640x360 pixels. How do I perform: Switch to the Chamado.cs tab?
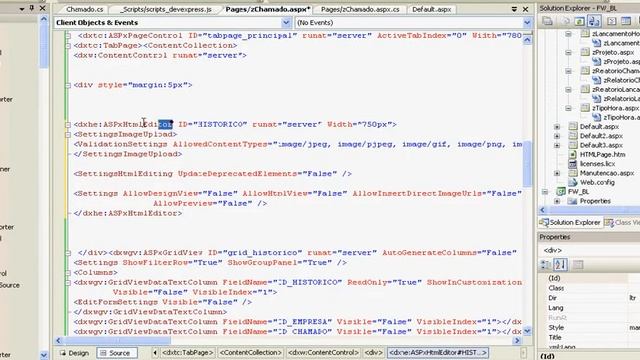coord(84,9)
